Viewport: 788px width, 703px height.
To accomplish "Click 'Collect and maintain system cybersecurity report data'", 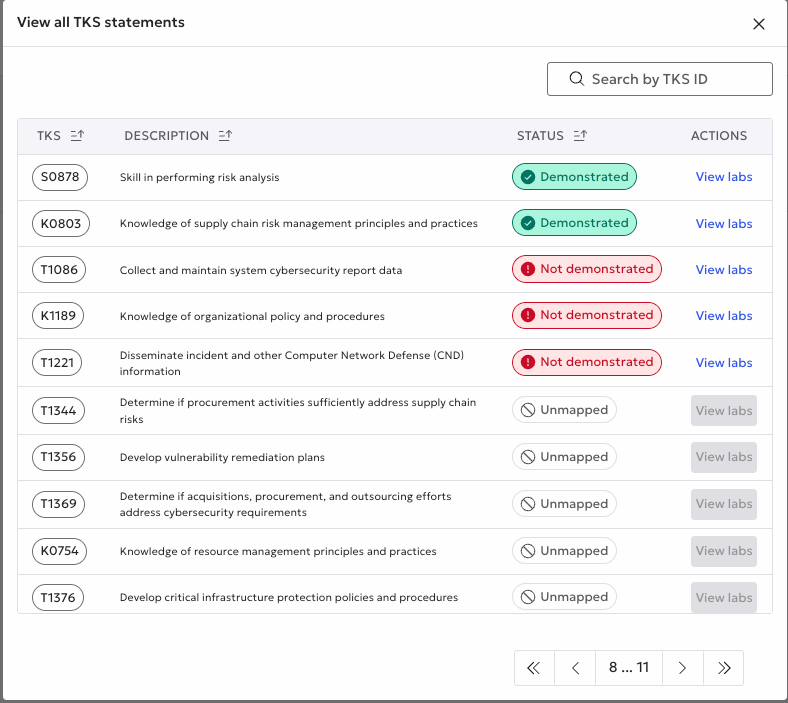I will [x=261, y=270].
